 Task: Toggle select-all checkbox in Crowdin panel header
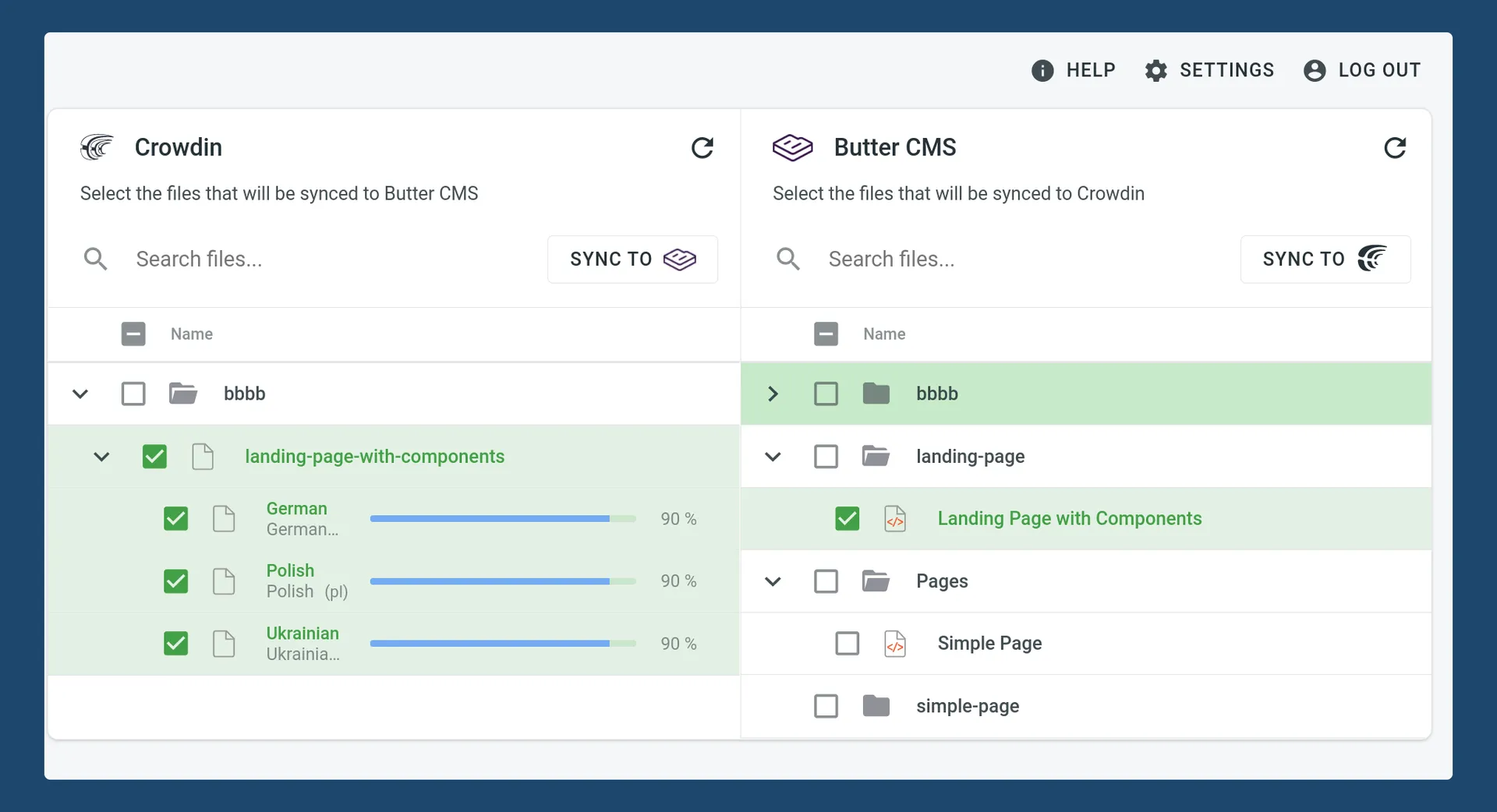[x=133, y=334]
